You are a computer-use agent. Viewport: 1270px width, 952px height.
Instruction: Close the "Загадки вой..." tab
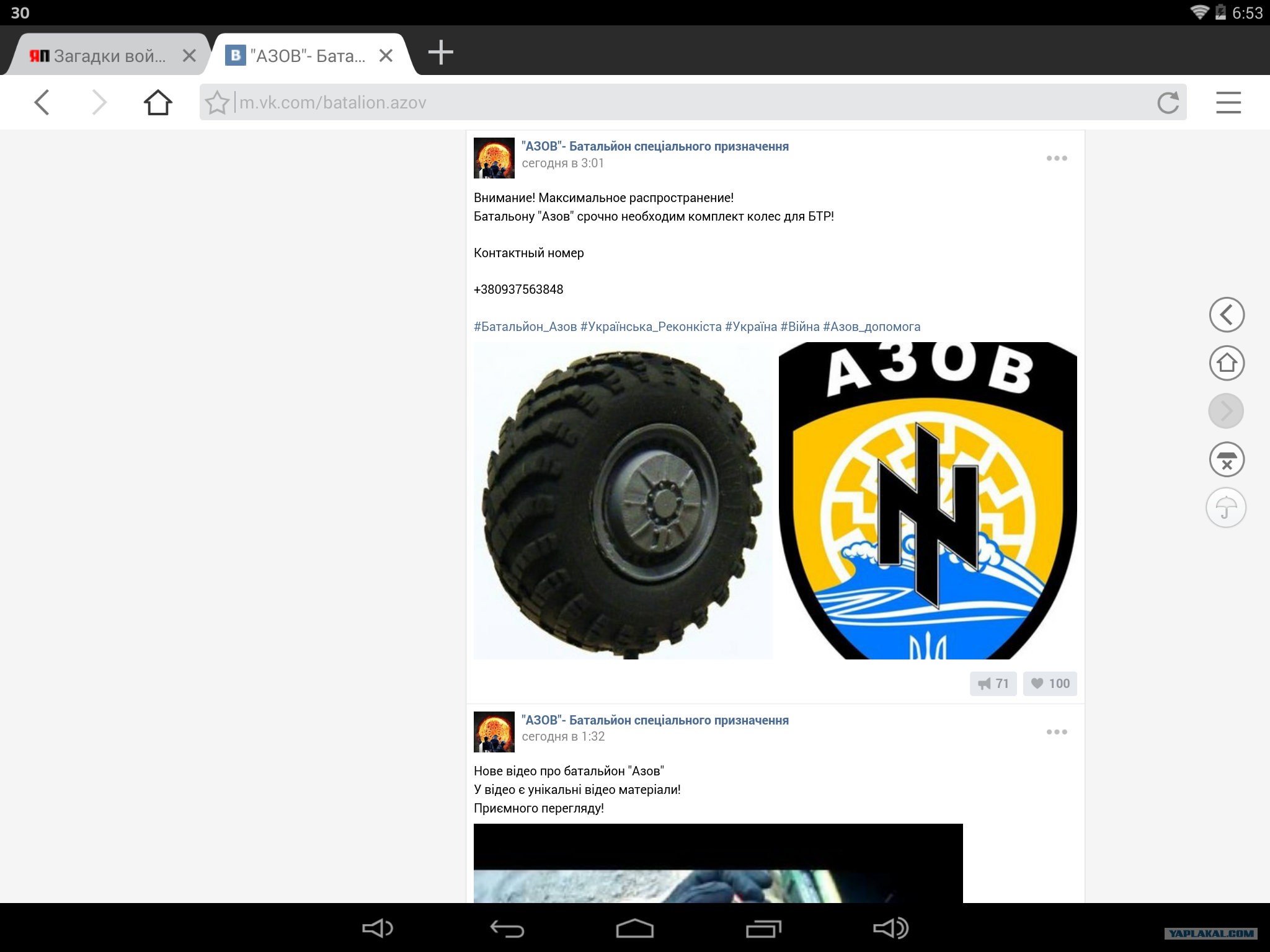[189, 56]
